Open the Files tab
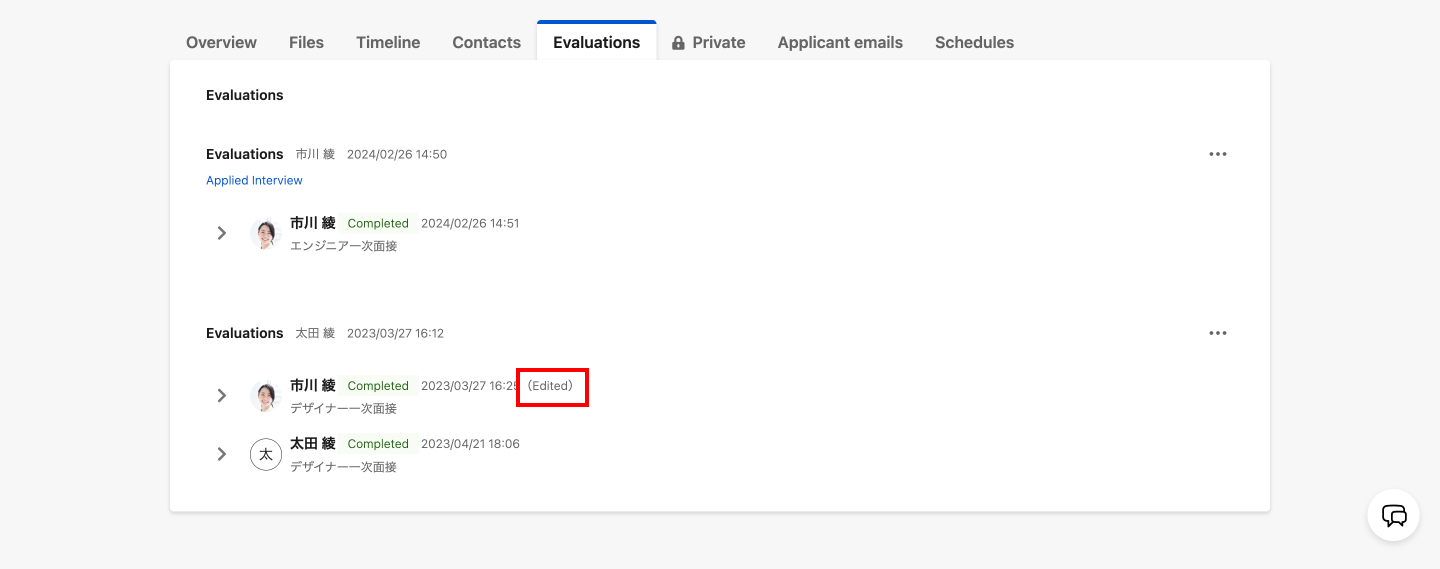The width and height of the screenshot is (1440, 569). [x=306, y=42]
